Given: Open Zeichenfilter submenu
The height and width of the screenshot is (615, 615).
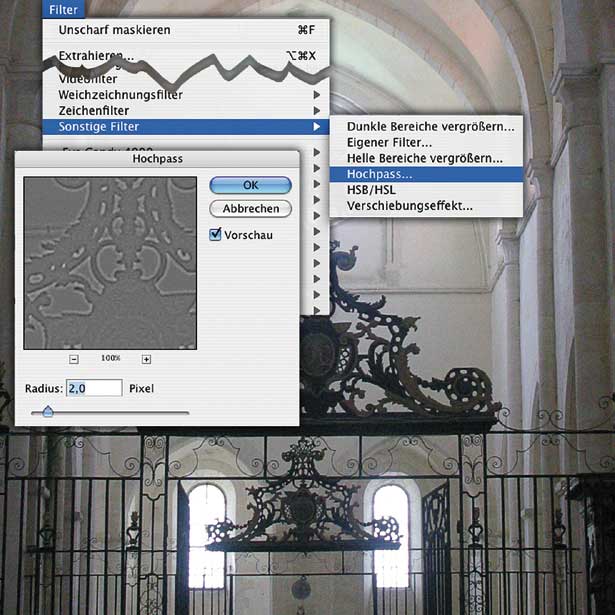Looking at the screenshot, I should click(186, 111).
